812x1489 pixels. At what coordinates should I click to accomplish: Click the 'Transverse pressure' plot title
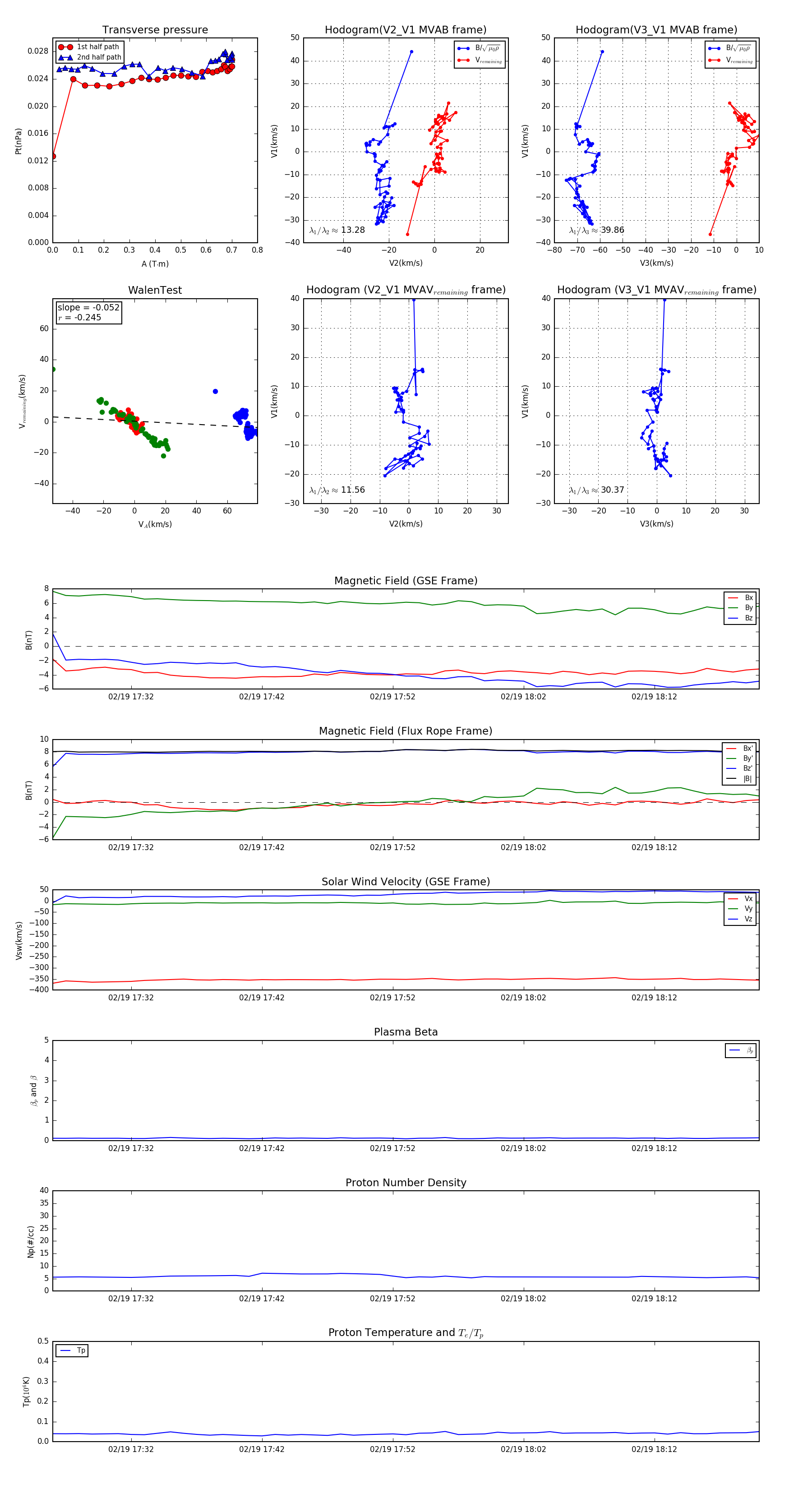point(155,30)
